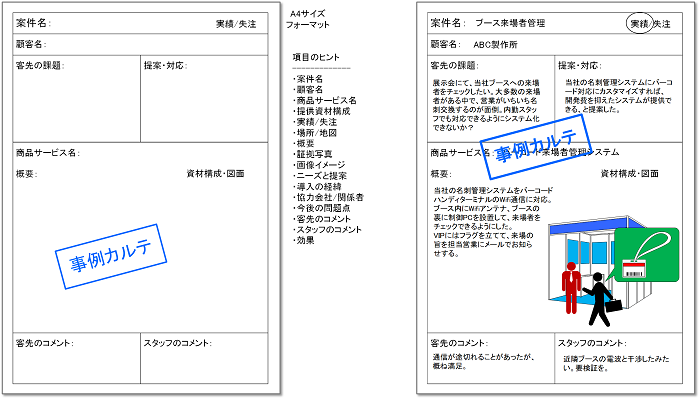
Task: Click the blue 事例カルテ stamp on the blank form
Action: 111,256
